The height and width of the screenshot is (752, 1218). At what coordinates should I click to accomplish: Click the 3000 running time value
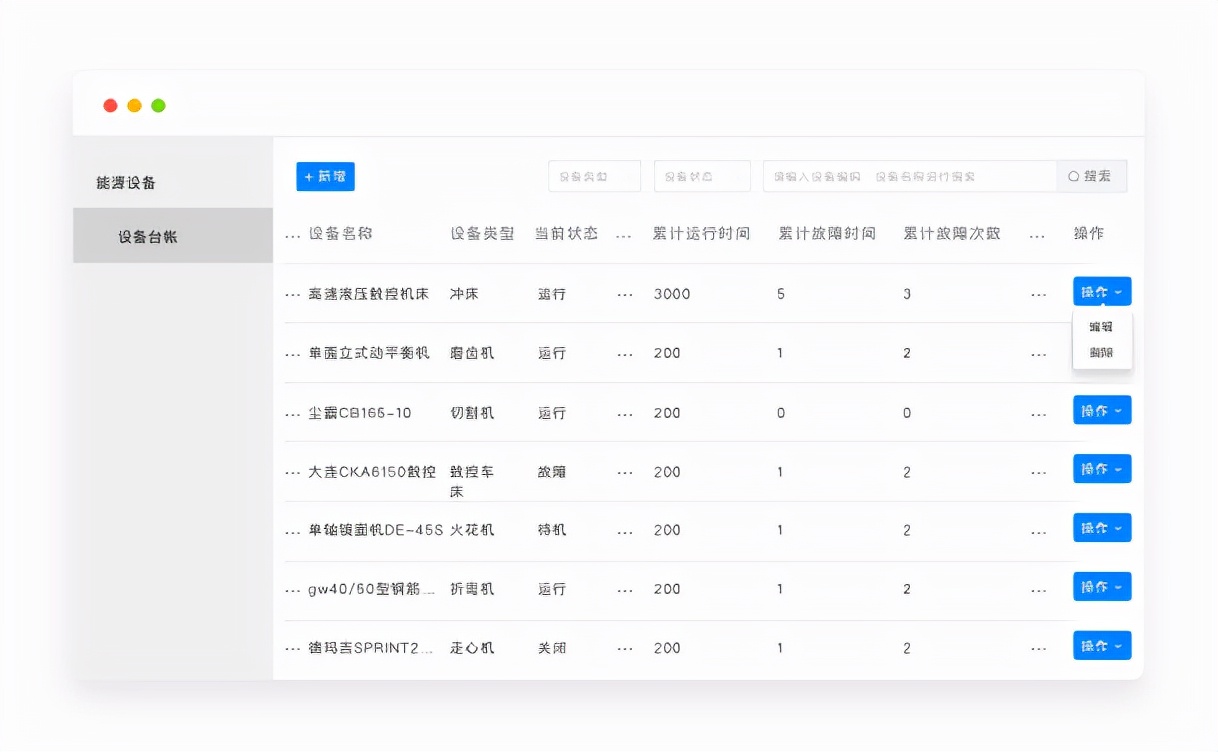[672, 294]
